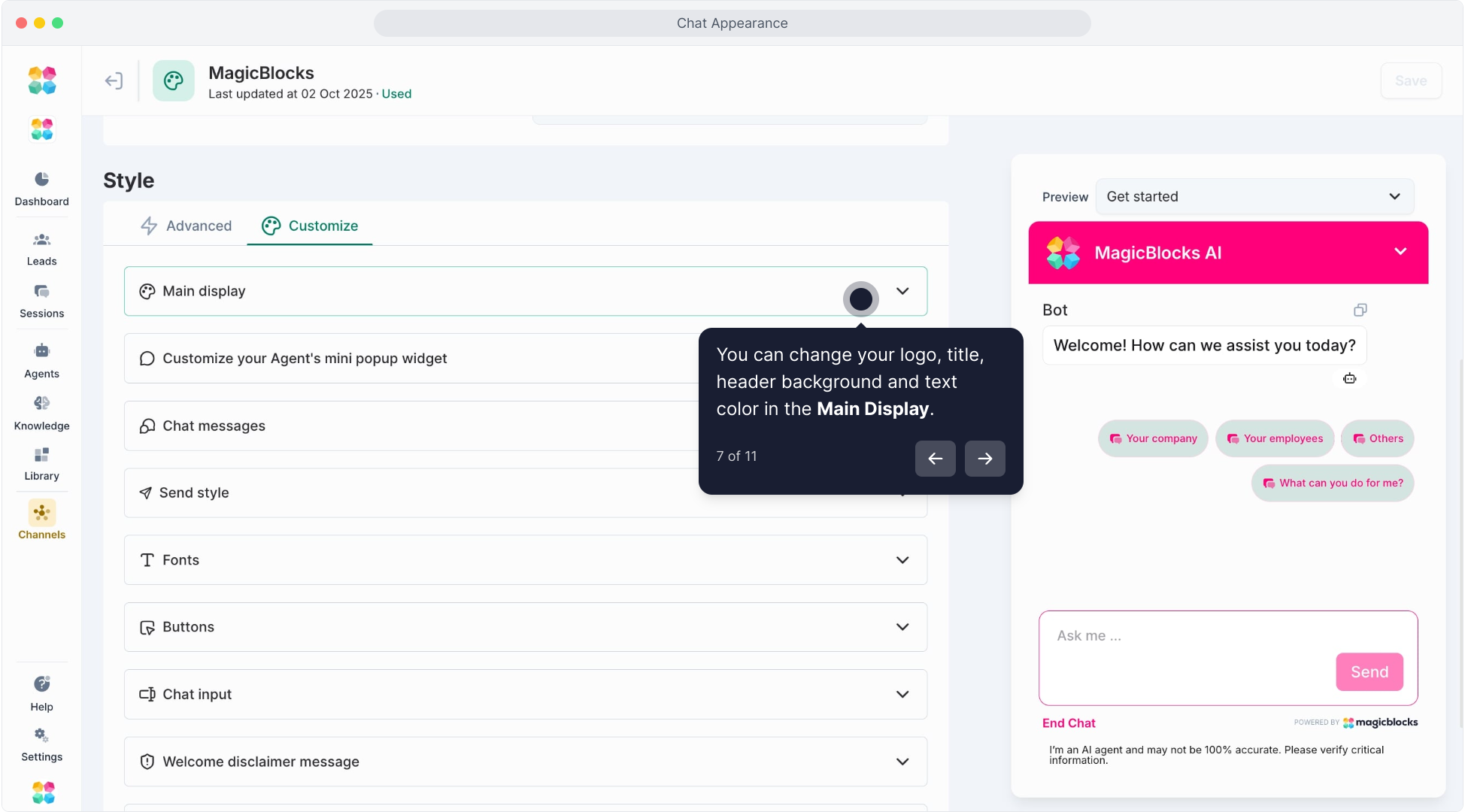Go to next tour step arrow

(984, 459)
